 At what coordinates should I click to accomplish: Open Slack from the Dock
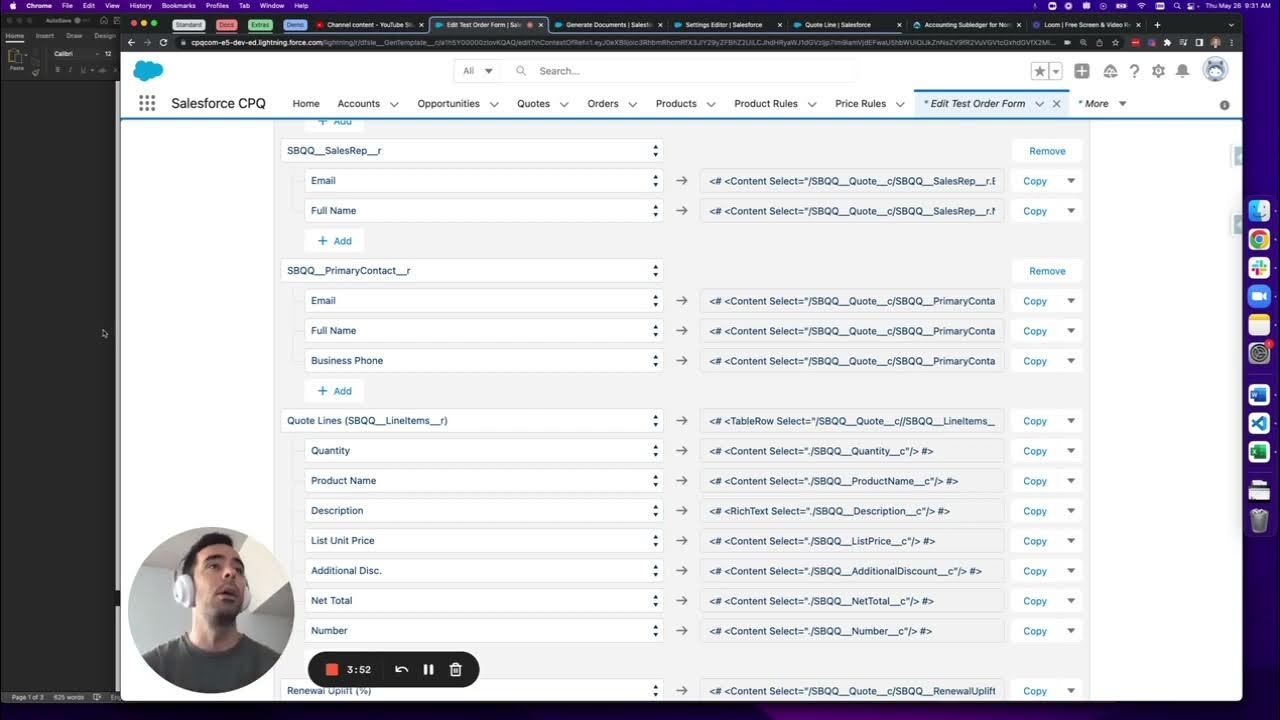point(1259,268)
